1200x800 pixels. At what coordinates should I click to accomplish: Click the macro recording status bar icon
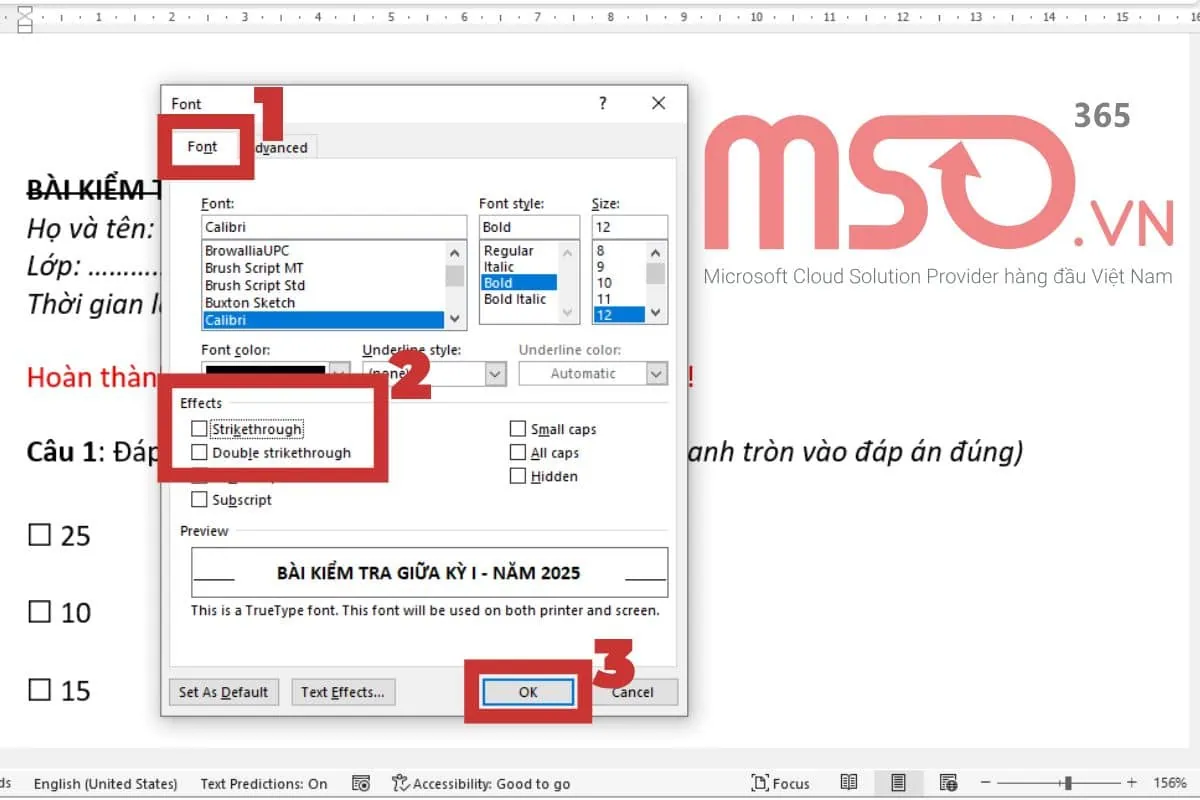click(x=362, y=784)
